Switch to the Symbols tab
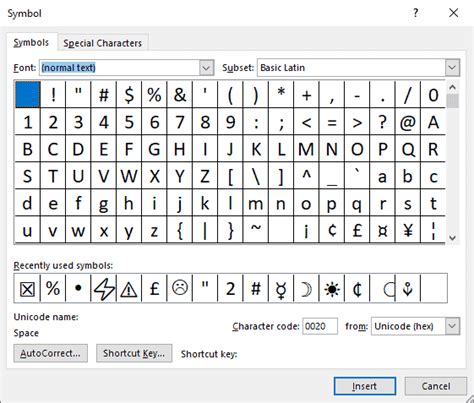The image size is (474, 403). coord(31,42)
